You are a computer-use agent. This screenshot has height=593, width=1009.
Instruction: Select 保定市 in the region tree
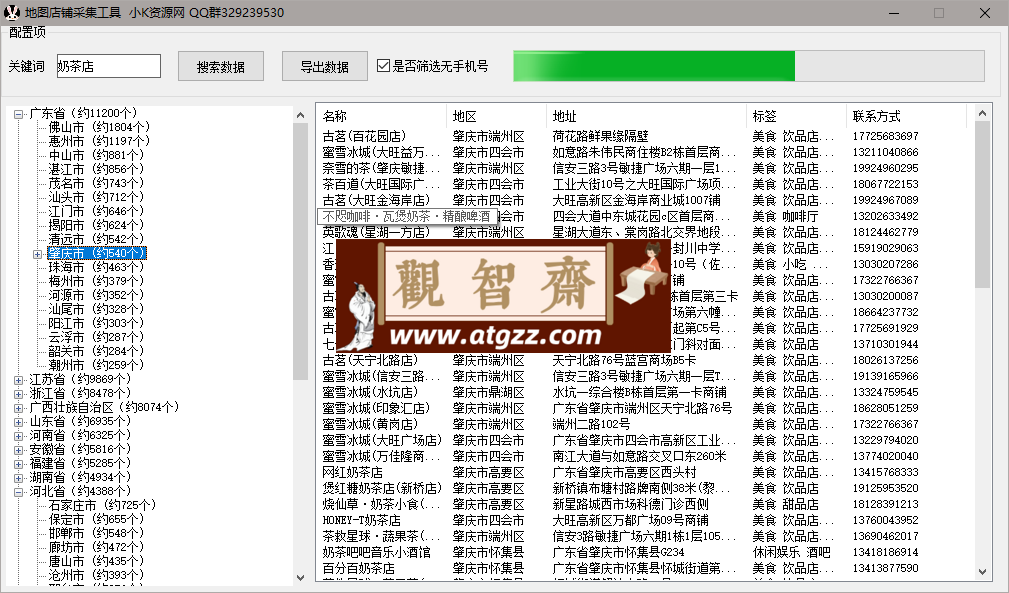point(96,519)
